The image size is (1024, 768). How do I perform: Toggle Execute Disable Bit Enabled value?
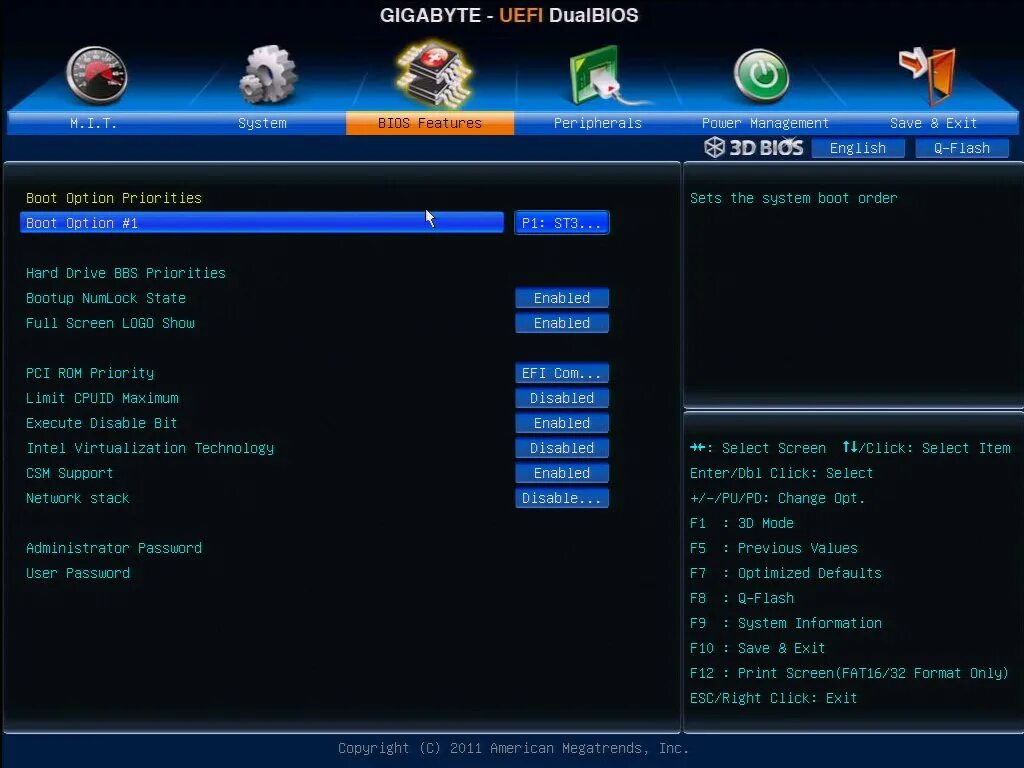(x=562, y=423)
